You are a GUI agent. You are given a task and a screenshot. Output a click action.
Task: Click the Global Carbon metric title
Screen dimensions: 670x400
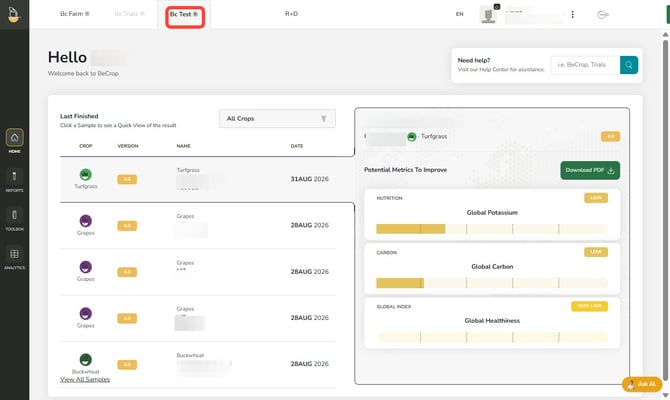tap(492, 266)
